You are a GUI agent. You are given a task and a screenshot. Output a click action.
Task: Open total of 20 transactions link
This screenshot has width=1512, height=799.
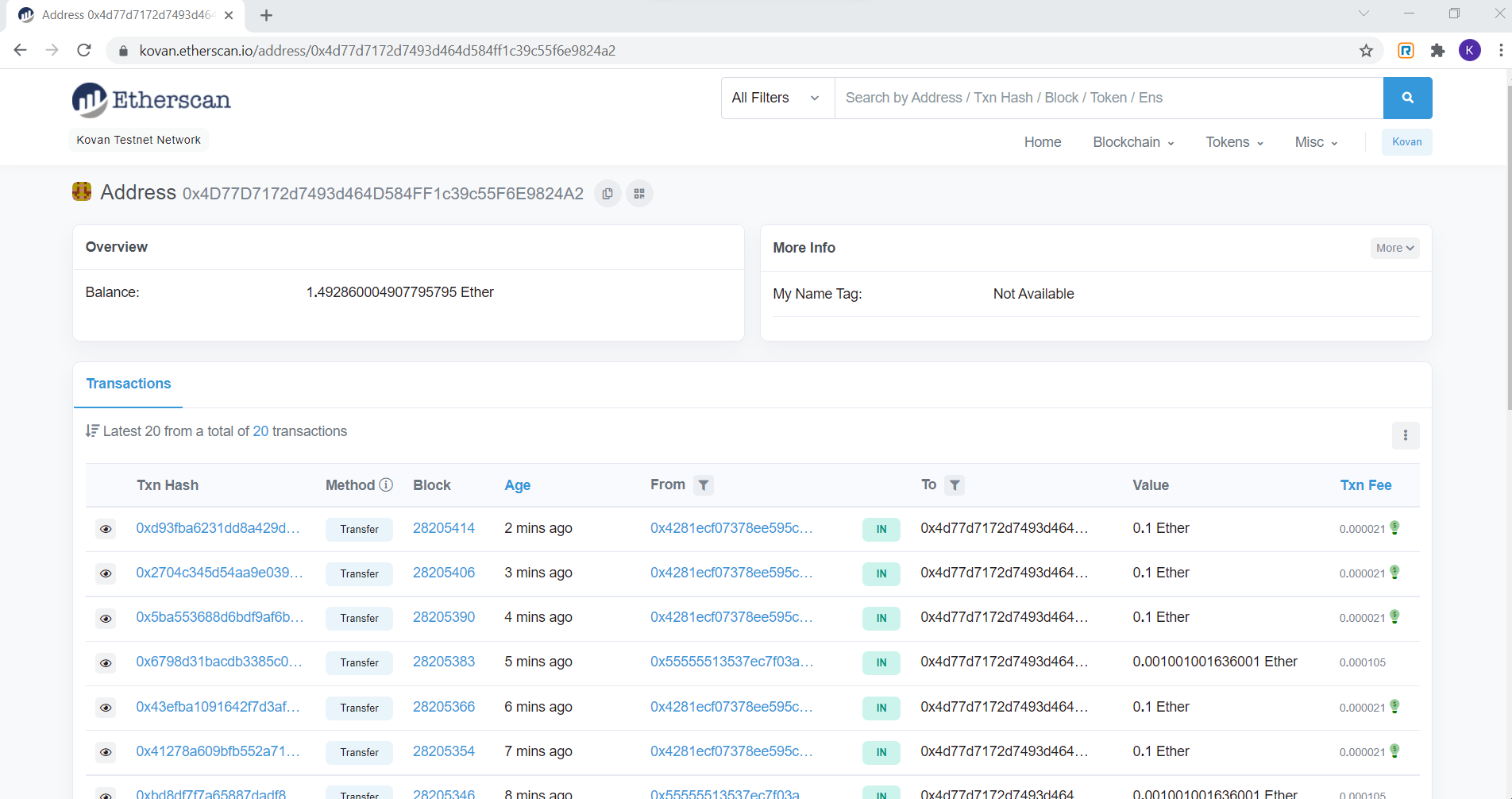pyautogui.click(x=260, y=431)
